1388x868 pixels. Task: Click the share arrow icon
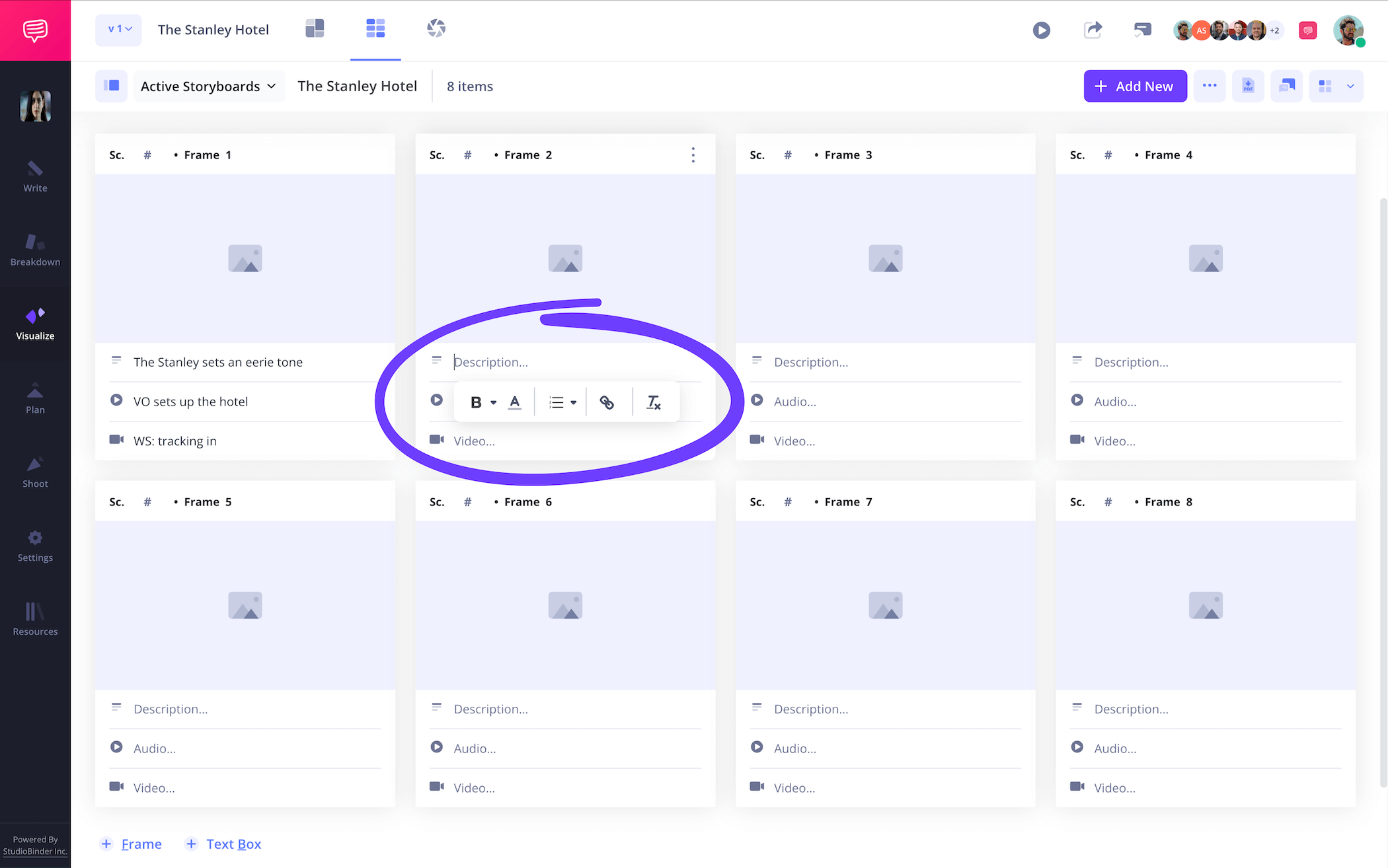coord(1093,30)
